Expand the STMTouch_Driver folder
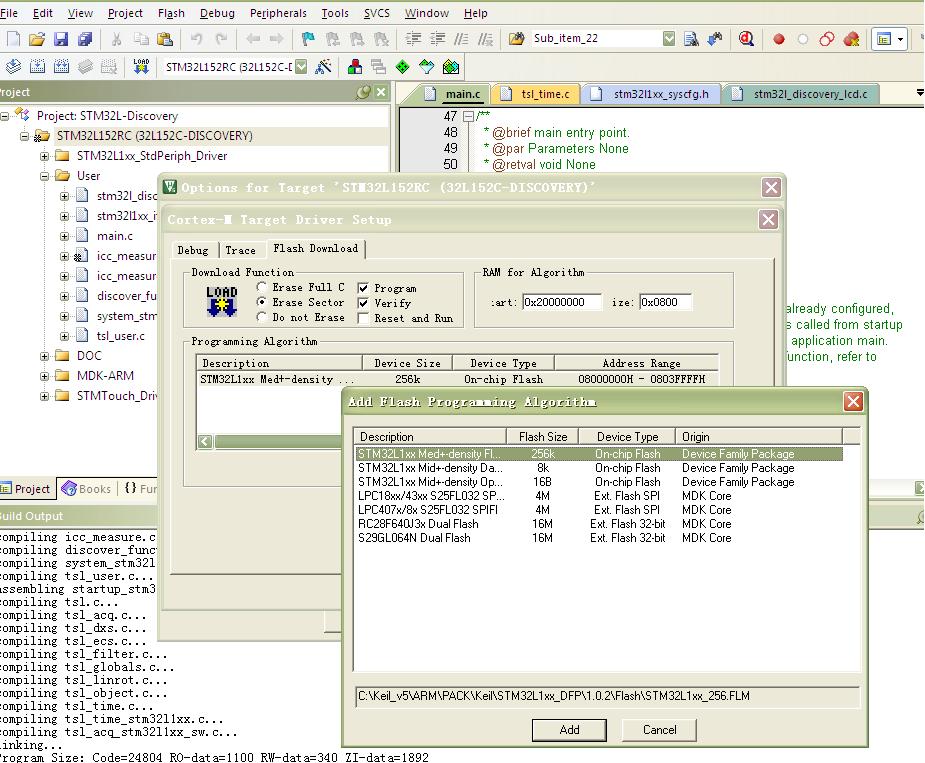Screen dimensions: 925x763 [x=44, y=397]
